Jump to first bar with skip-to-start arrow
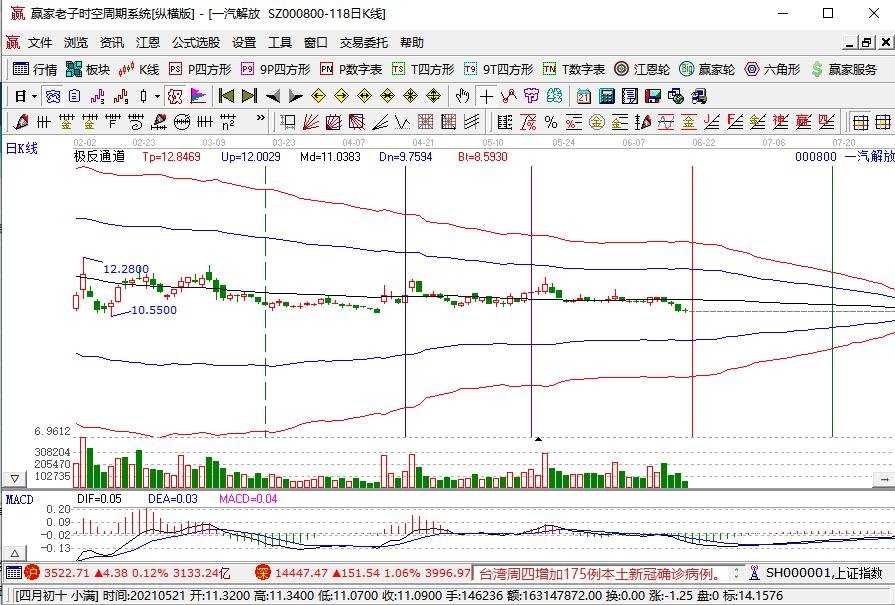This screenshot has height=605, width=895. pos(226,96)
